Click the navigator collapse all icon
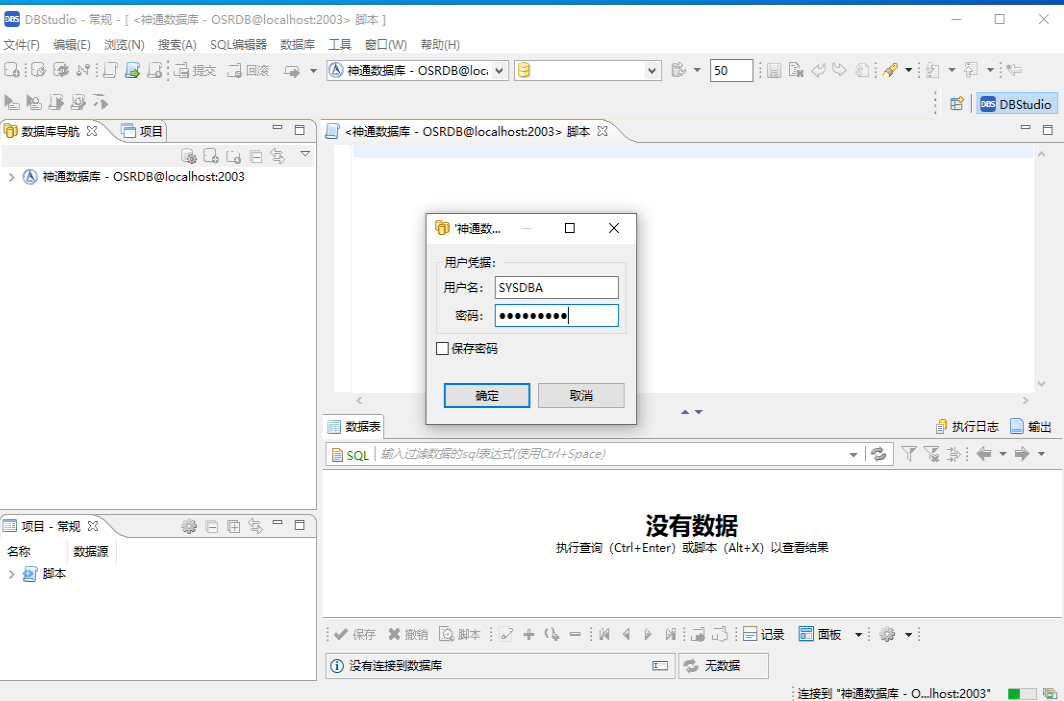The width and height of the screenshot is (1064, 701). pyautogui.click(x=256, y=156)
